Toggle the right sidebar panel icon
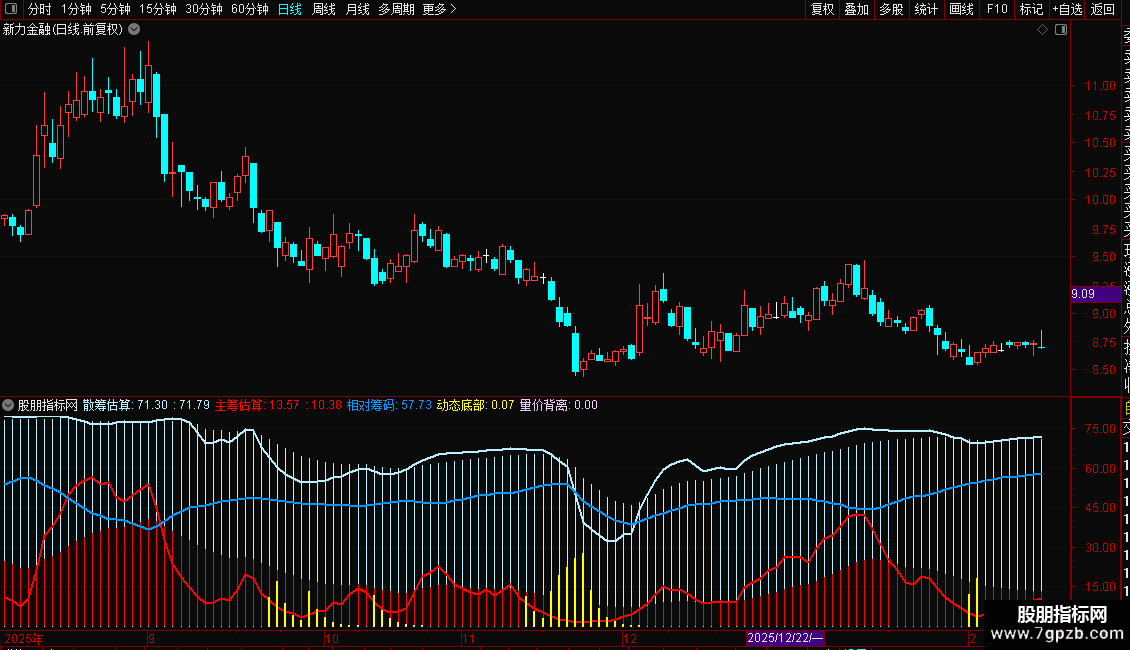The image size is (1130, 650). click(x=1061, y=30)
